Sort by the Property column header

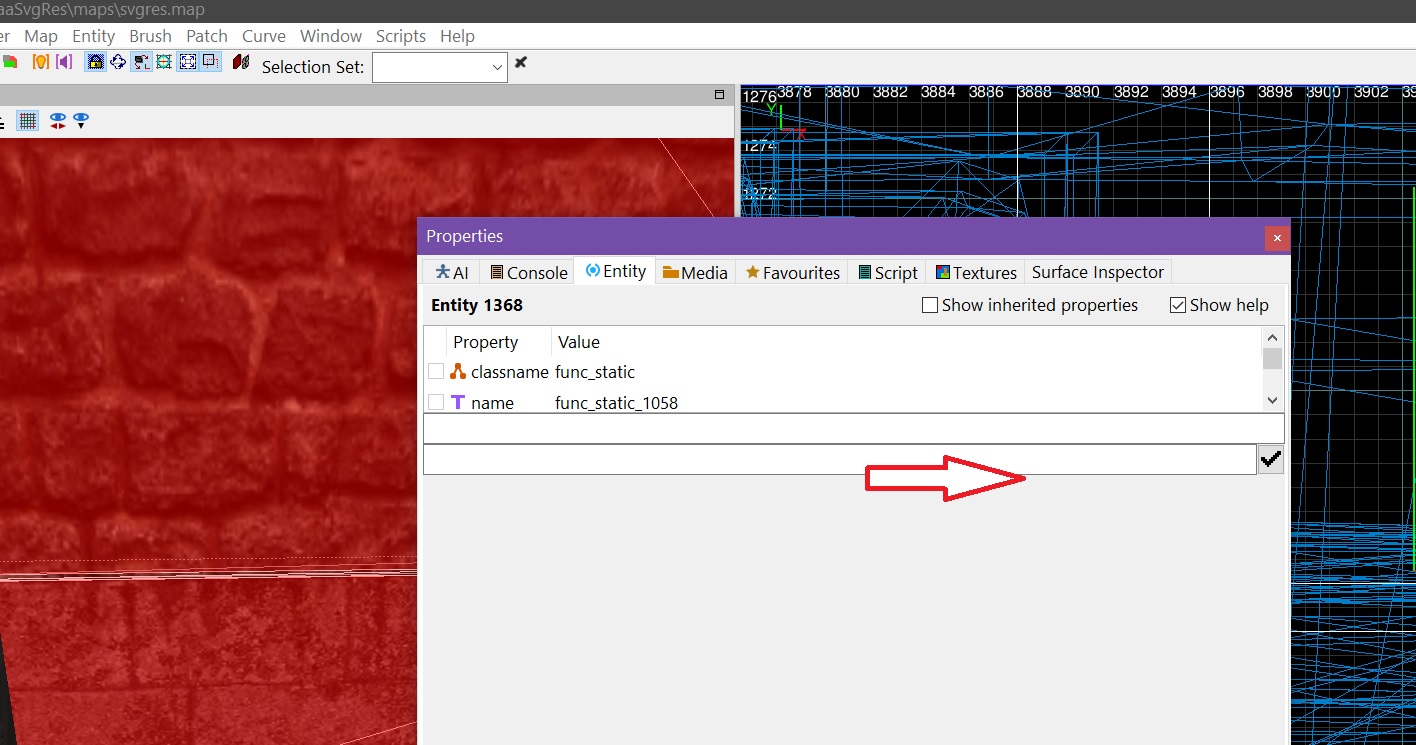(x=486, y=342)
